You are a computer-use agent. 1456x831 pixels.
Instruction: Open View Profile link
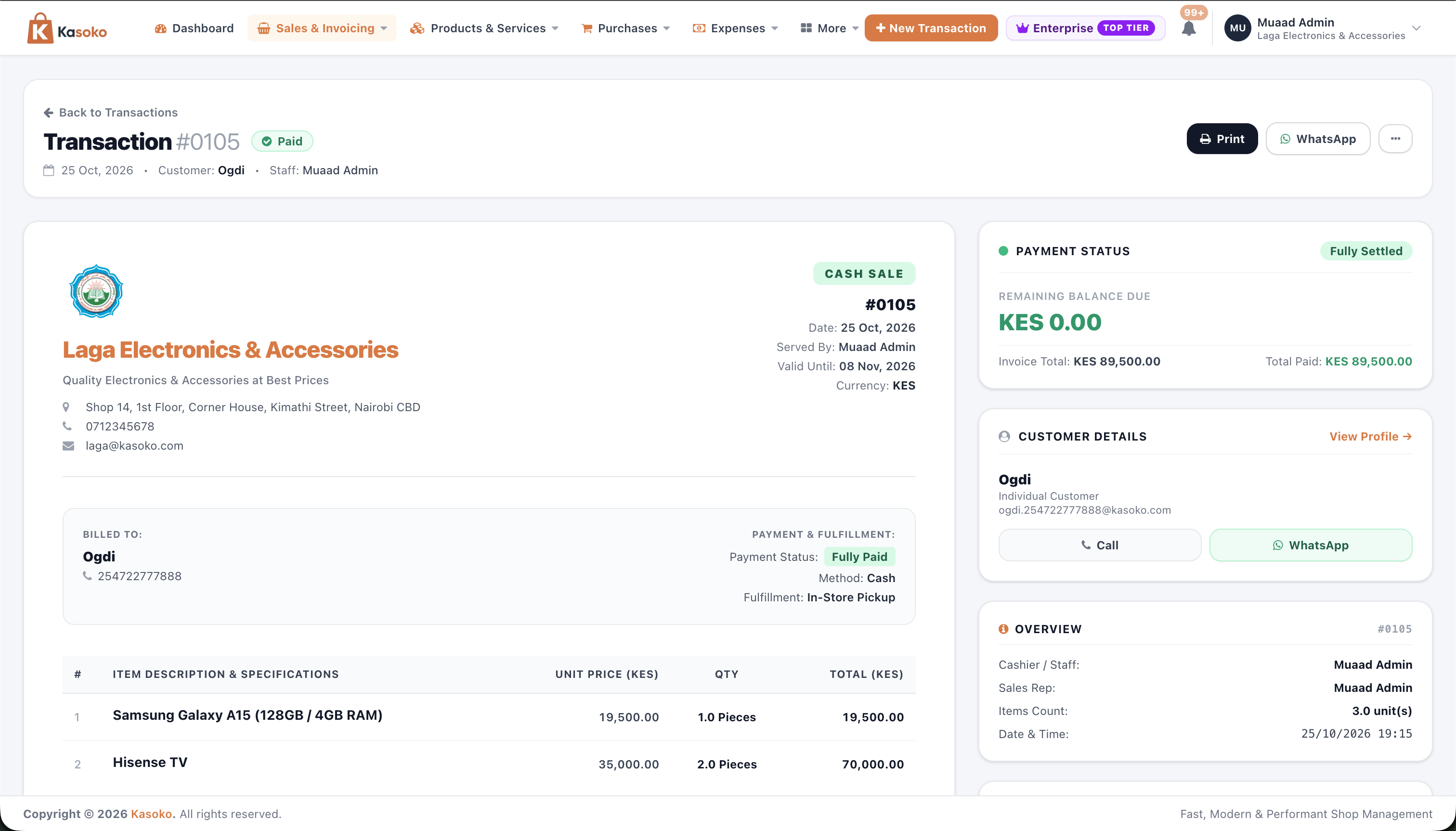tap(1370, 437)
